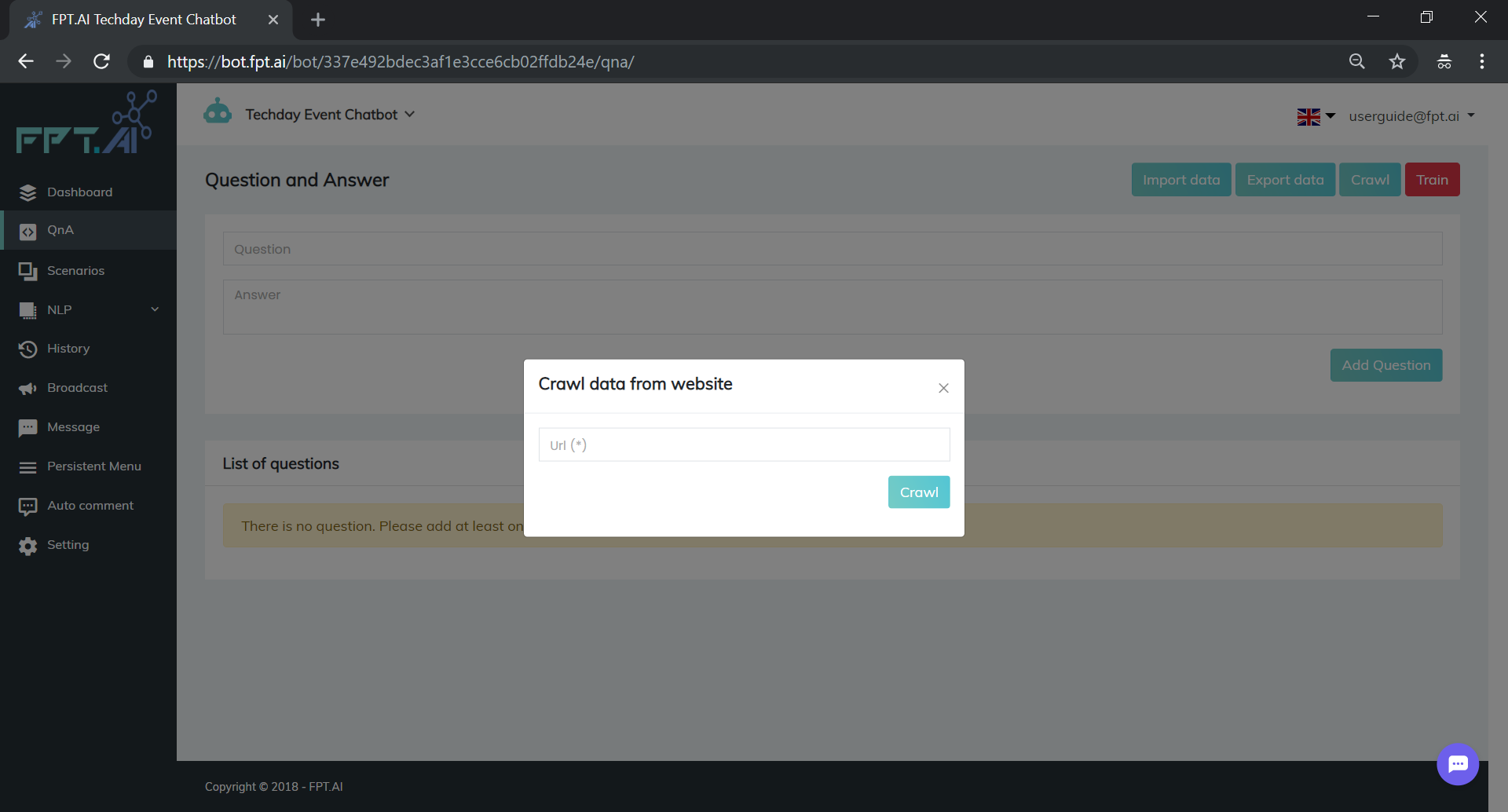Click the Crawl button inside the dialog

[x=919, y=492]
